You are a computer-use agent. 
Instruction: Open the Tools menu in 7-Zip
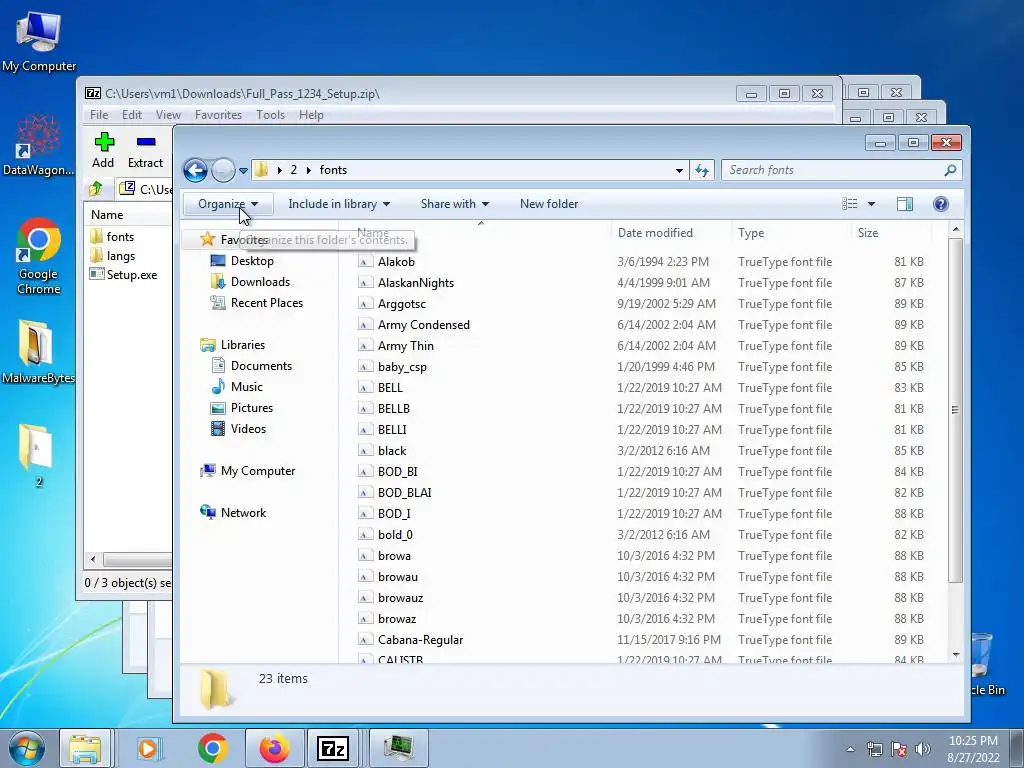point(270,115)
